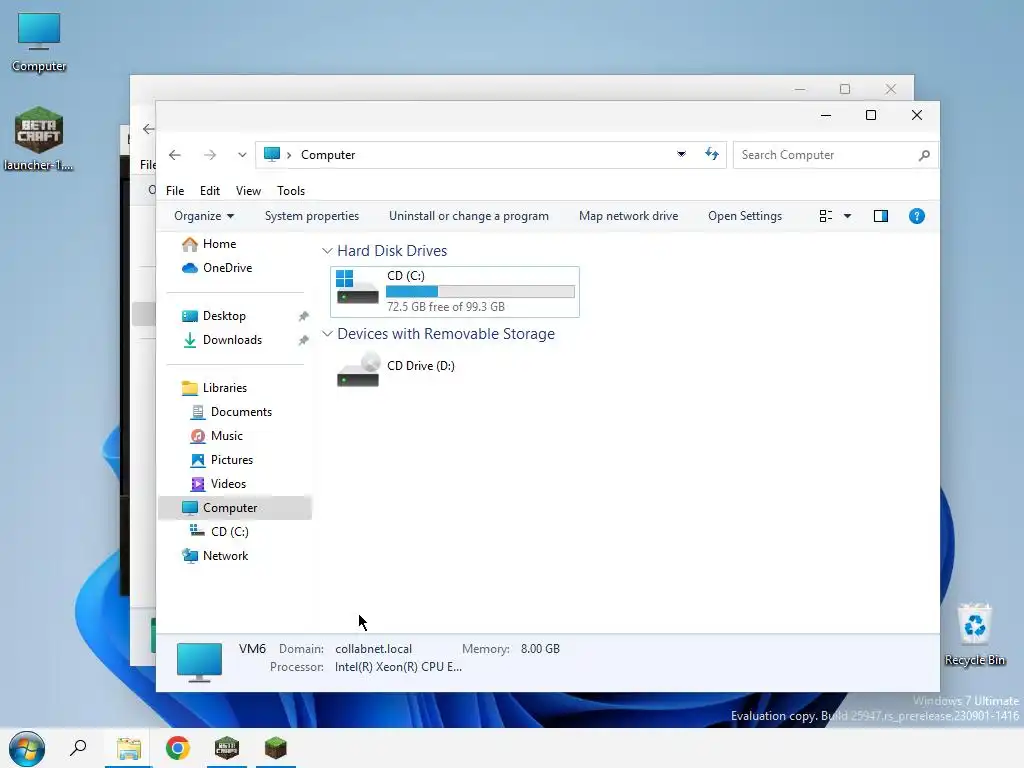Click the blue Help question mark icon
Screen dimensions: 1024x768
tap(916, 216)
